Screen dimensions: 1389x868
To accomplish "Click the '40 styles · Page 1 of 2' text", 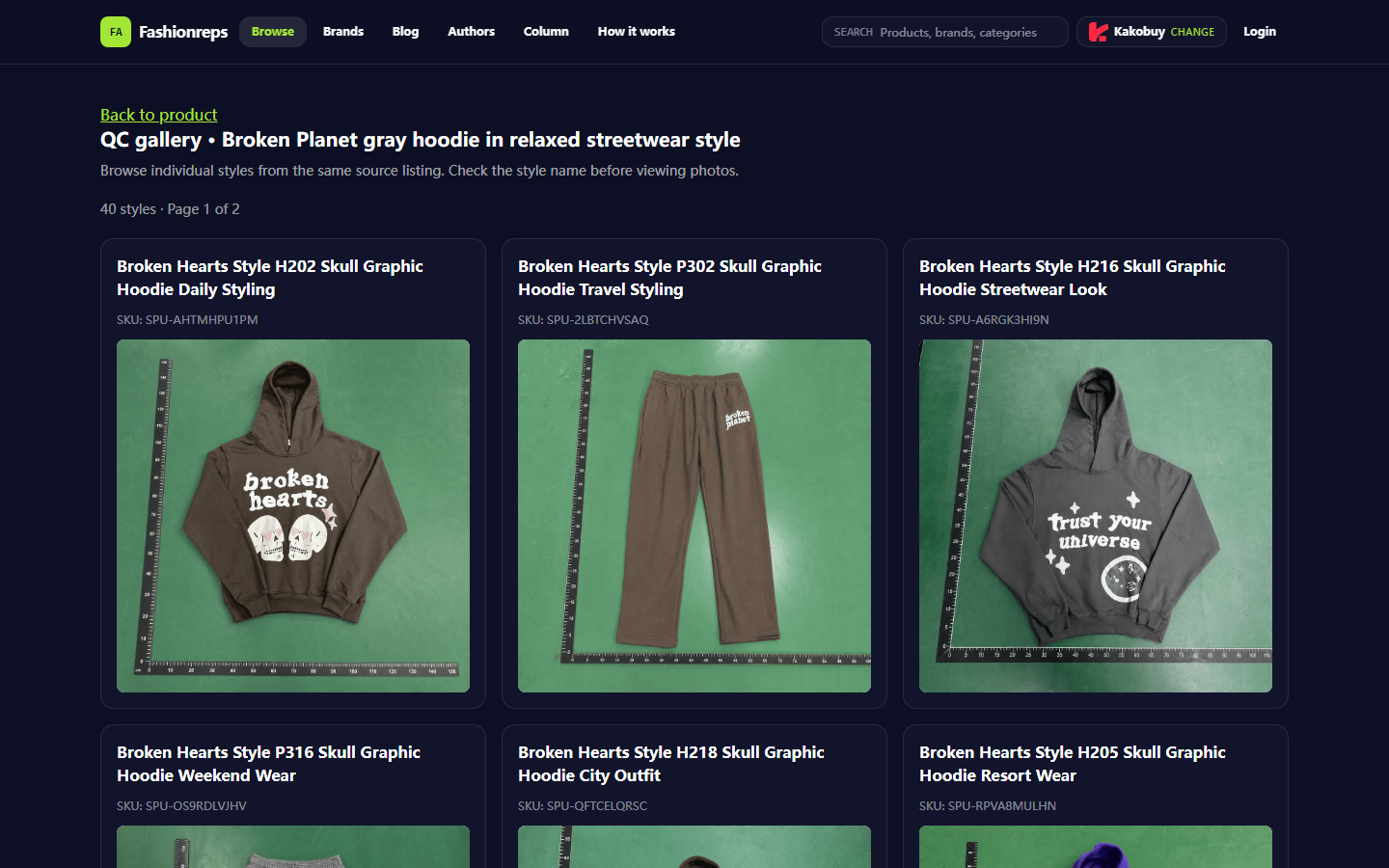I will pyautogui.click(x=170, y=209).
